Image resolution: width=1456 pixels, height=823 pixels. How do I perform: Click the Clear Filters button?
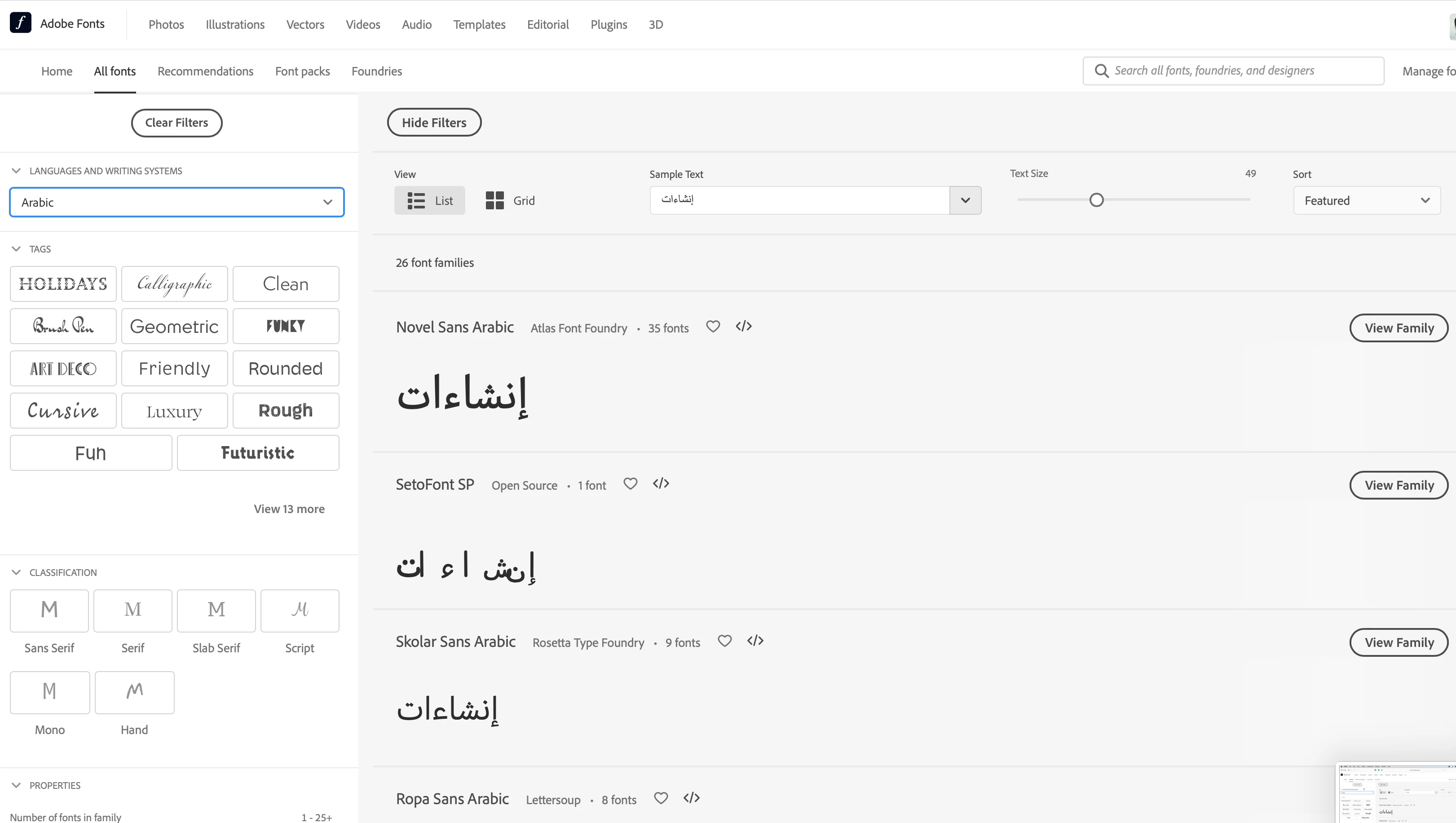[x=176, y=123]
